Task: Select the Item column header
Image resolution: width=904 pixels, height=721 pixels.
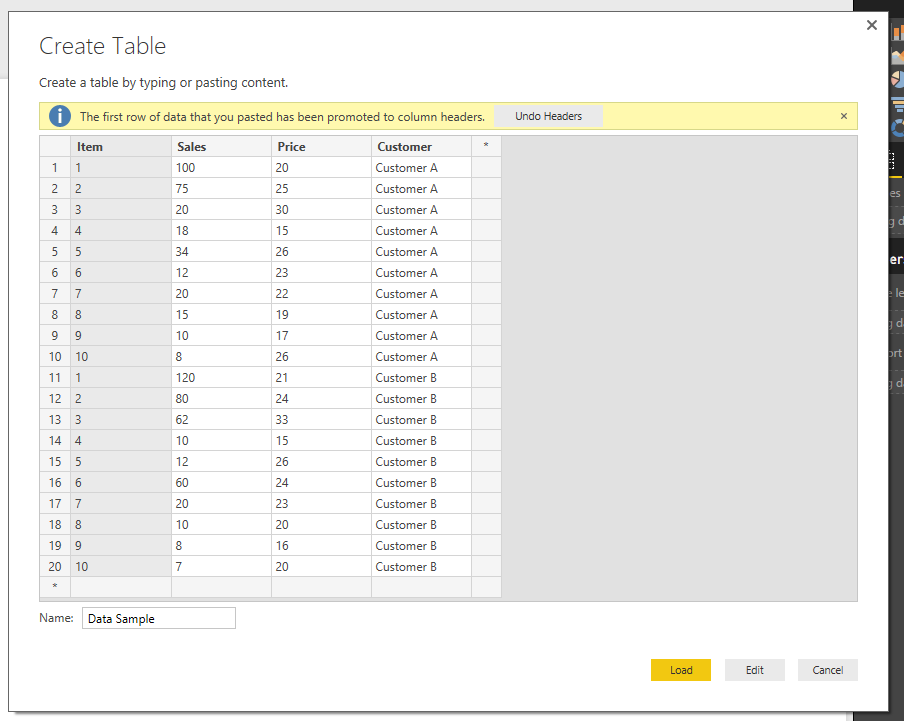Action: [121, 146]
